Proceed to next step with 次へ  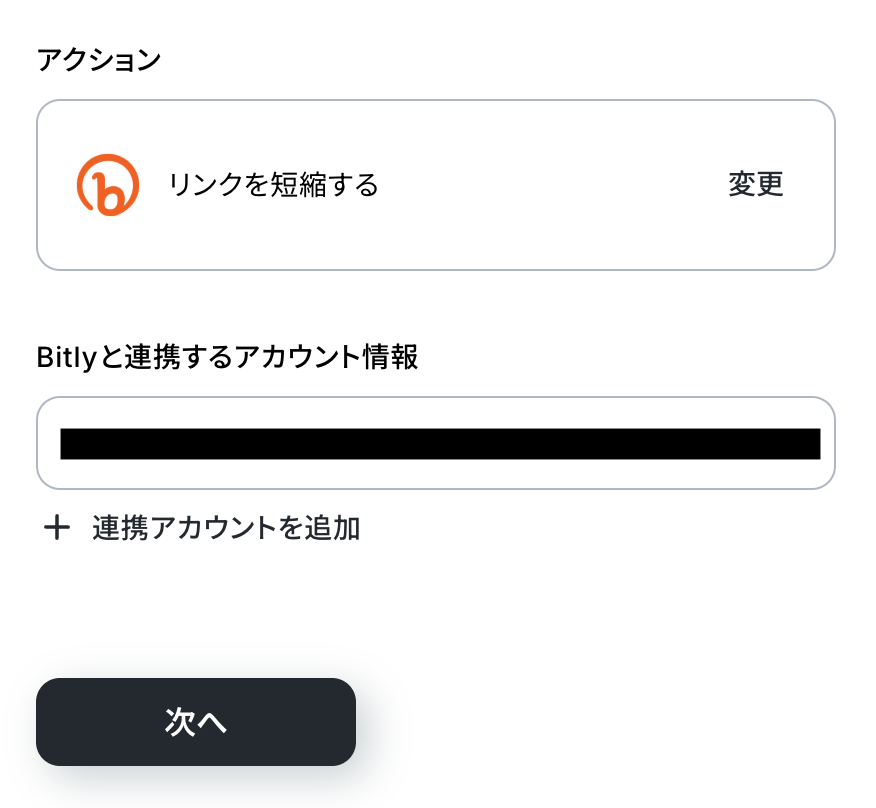[x=196, y=722]
